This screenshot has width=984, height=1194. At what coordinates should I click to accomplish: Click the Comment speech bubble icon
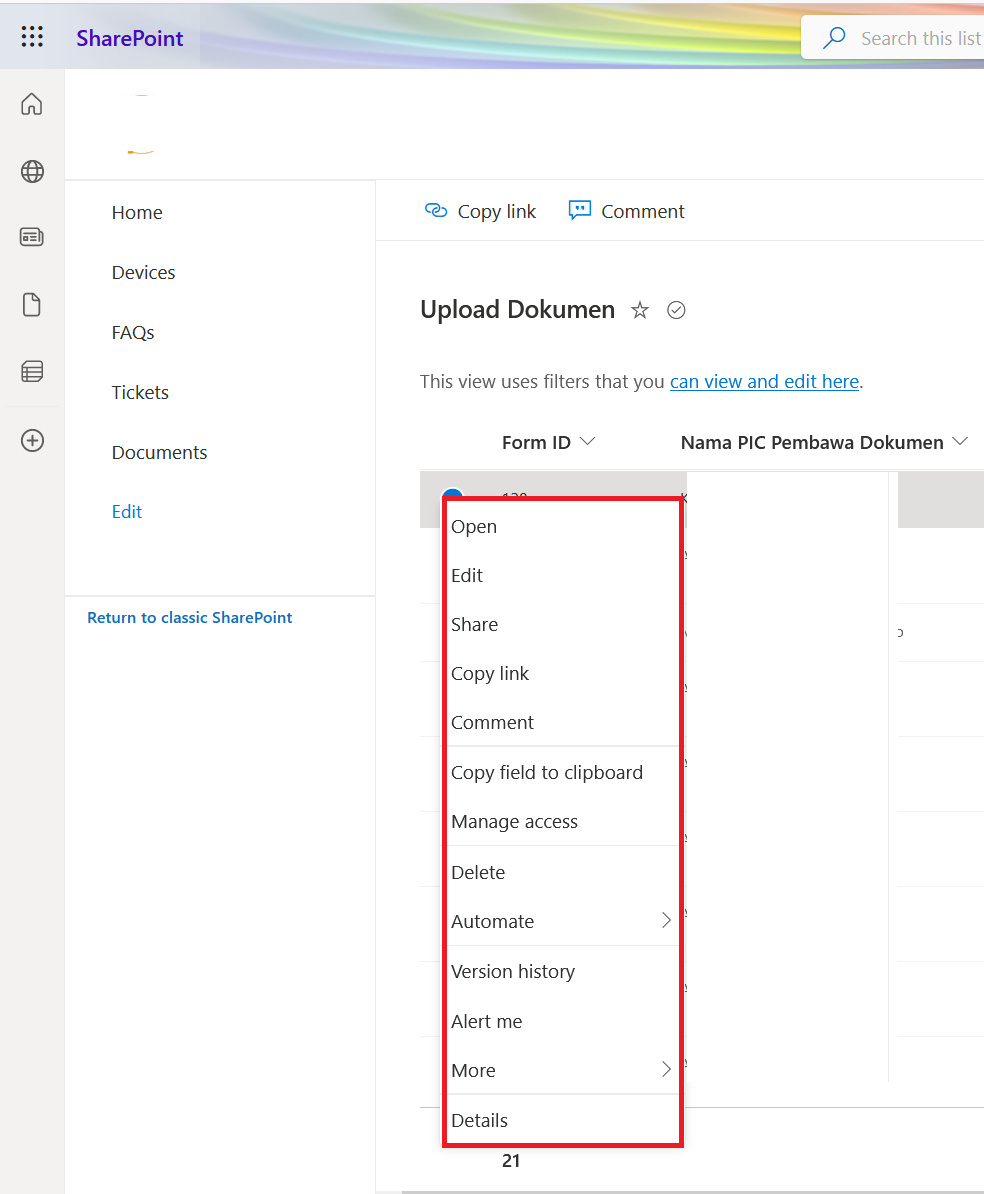click(580, 210)
